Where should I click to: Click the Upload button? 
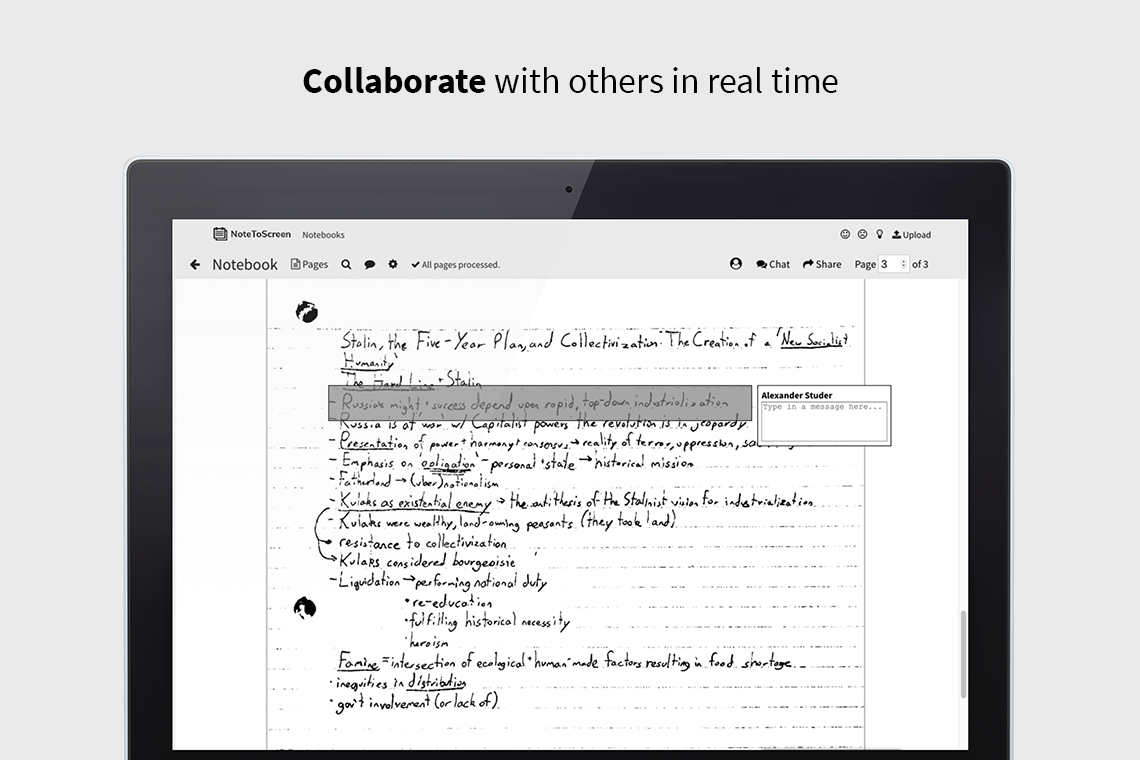(x=912, y=235)
